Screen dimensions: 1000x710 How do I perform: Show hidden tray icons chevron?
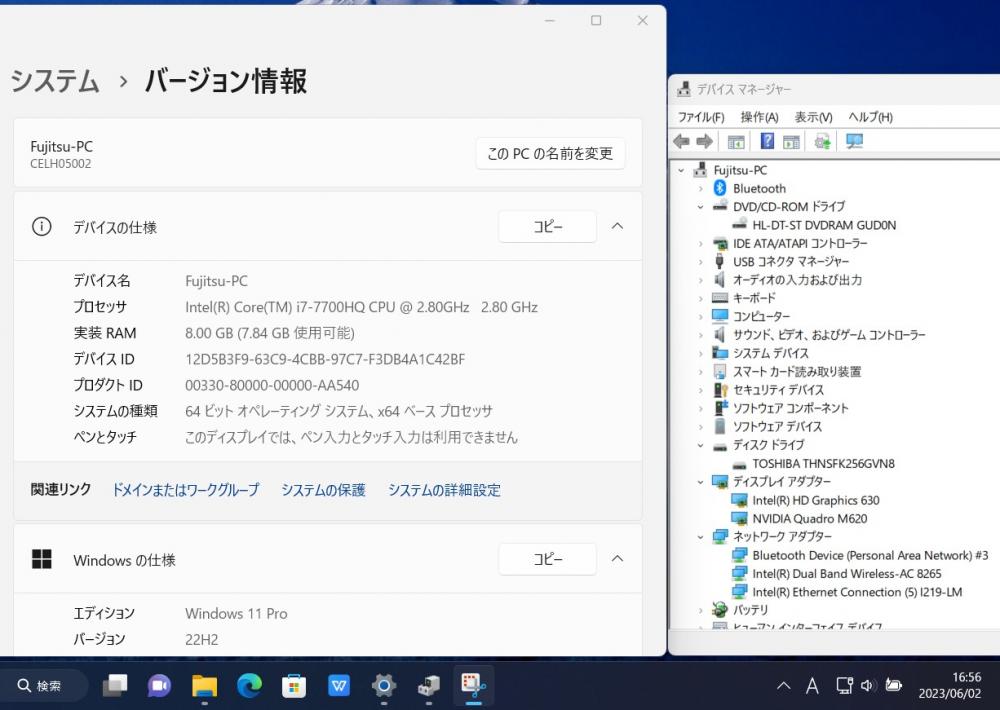784,686
